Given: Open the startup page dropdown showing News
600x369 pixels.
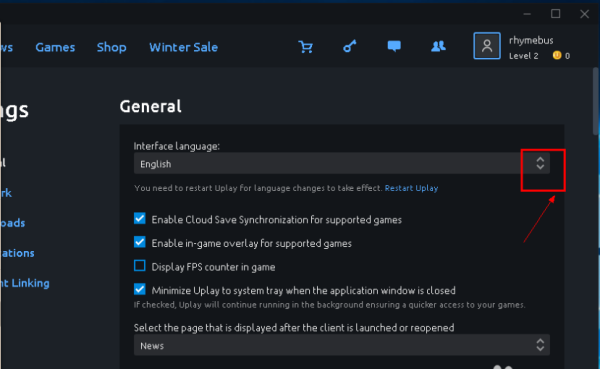Looking at the screenshot, I should point(342,345).
